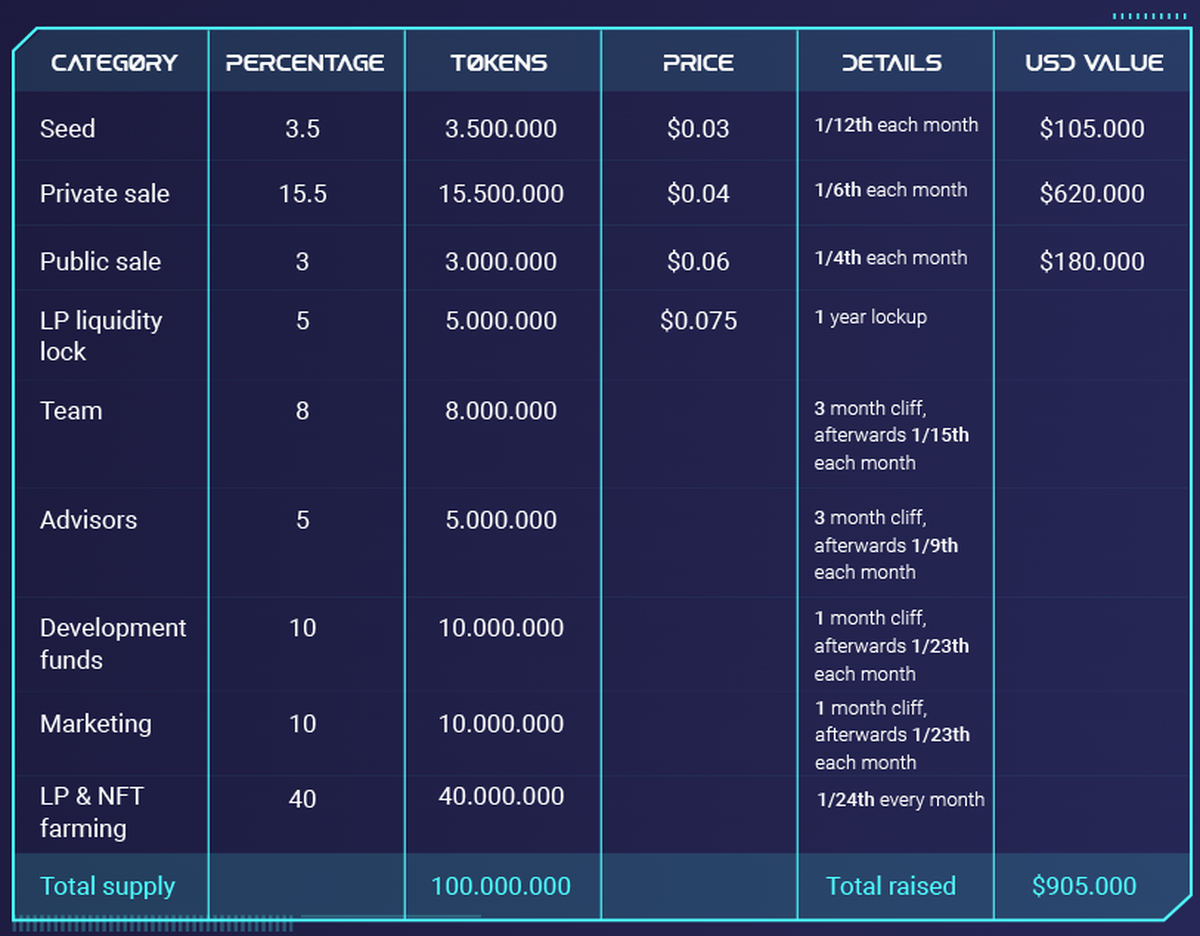
Task: Select the USD Value column header
Action: point(1094,63)
